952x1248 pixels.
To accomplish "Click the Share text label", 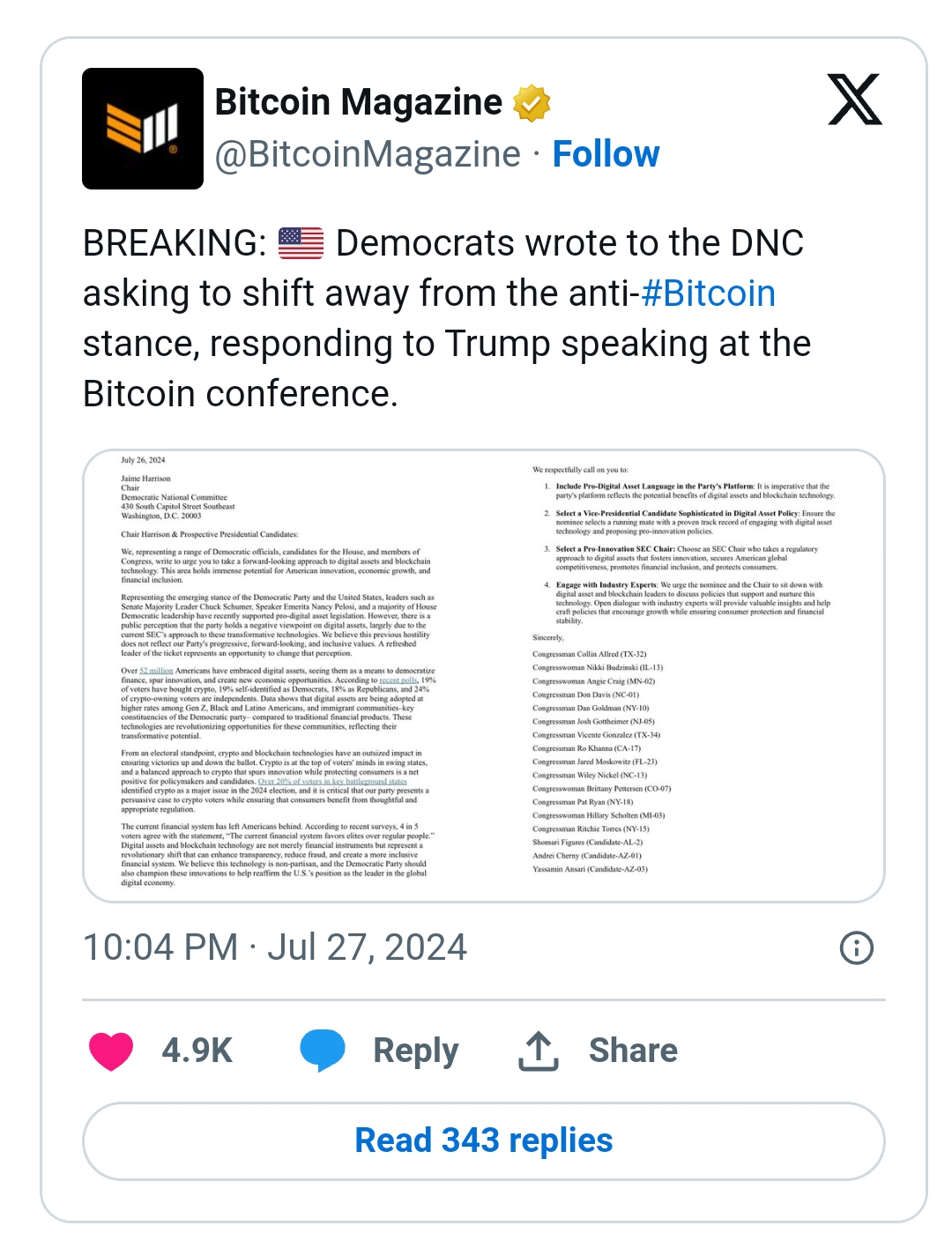I will point(633,1051).
